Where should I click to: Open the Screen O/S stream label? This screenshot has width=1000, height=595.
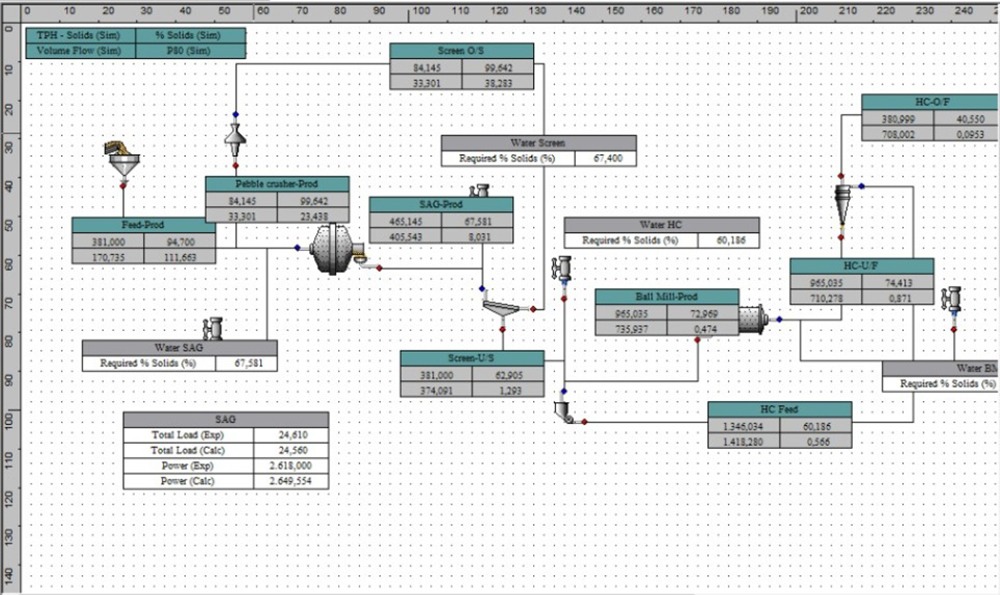coord(461,51)
